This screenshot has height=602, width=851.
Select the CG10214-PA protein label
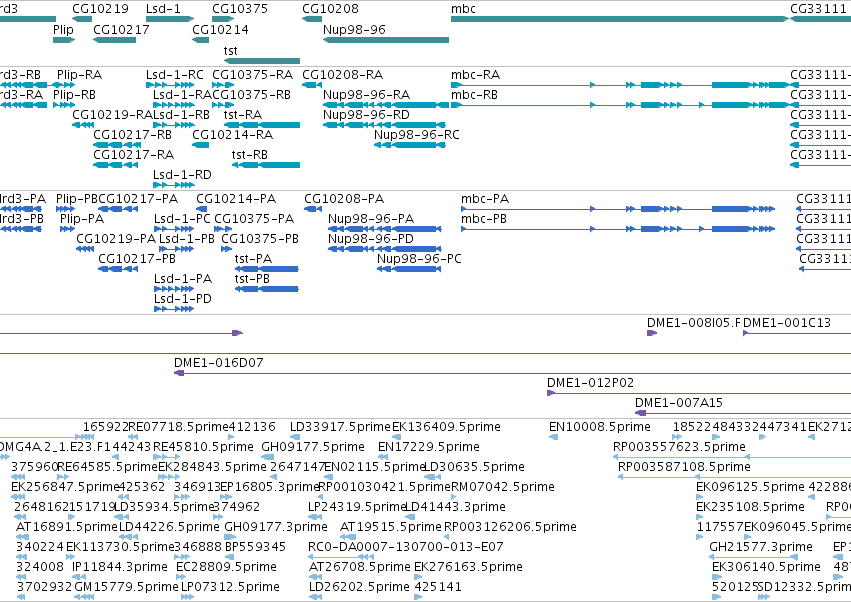(x=236, y=199)
